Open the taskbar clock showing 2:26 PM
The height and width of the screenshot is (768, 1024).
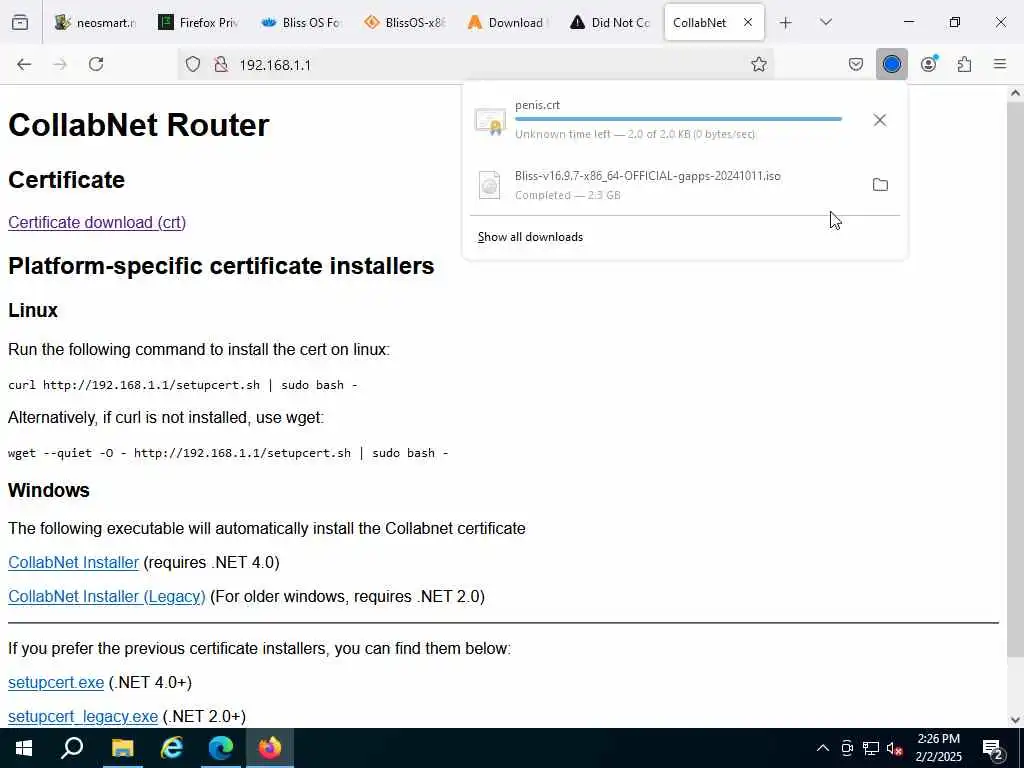(938, 748)
